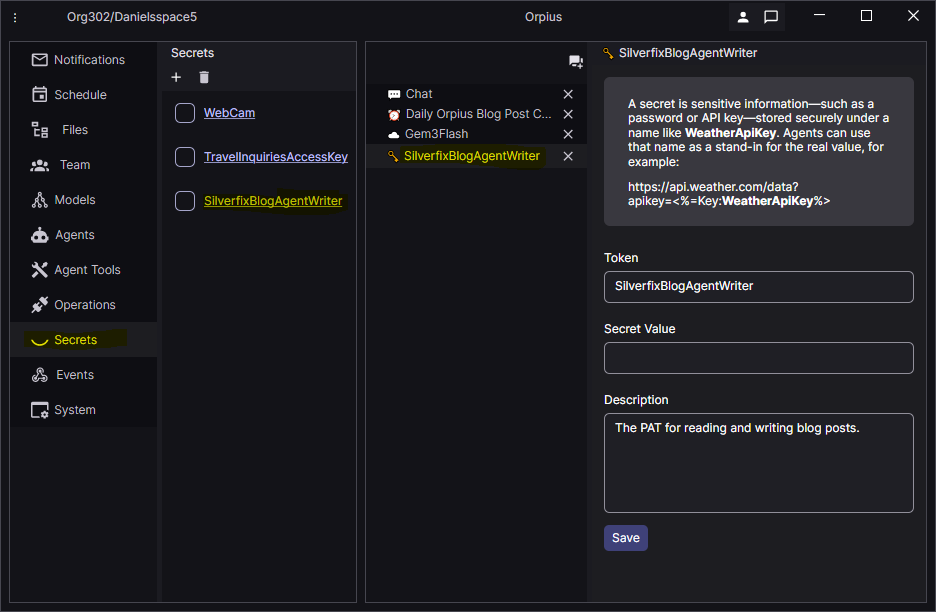The image size is (936, 612).
Task: Click the add secret plus icon
Action: [x=177, y=78]
